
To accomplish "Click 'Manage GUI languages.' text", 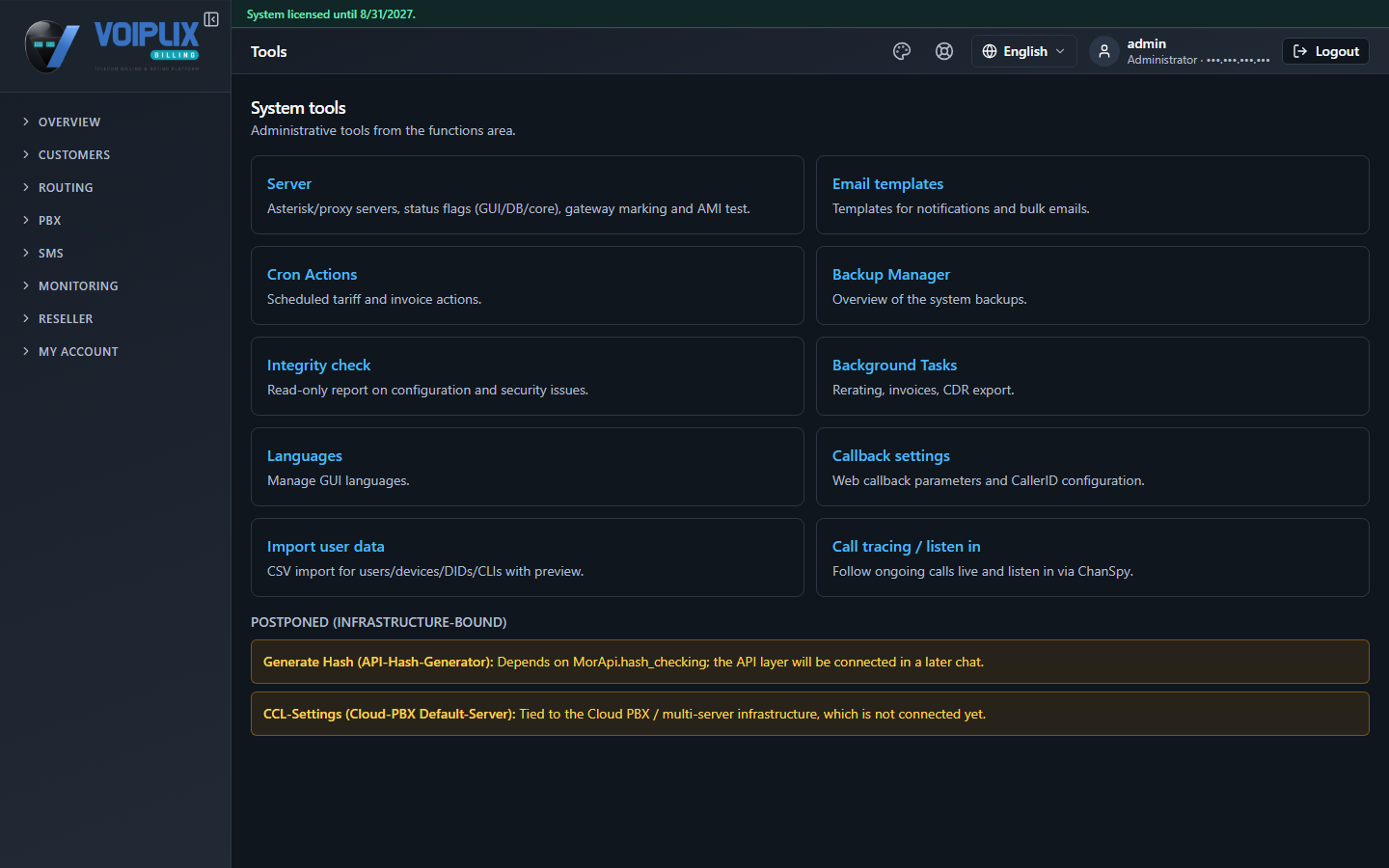I will [x=339, y=480].
